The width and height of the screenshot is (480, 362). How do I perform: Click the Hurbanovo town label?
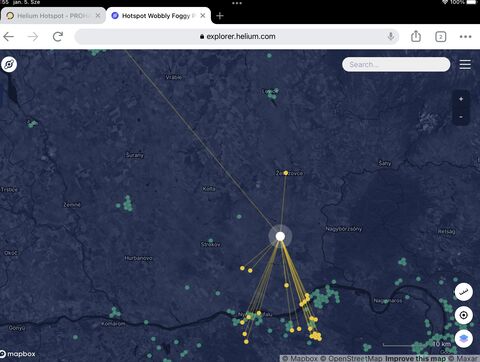click(139, 258)
